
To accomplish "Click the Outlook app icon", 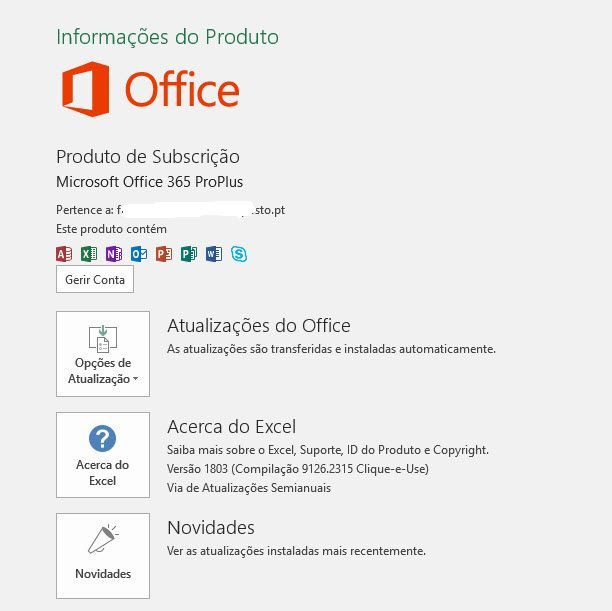I will point(139,254).
